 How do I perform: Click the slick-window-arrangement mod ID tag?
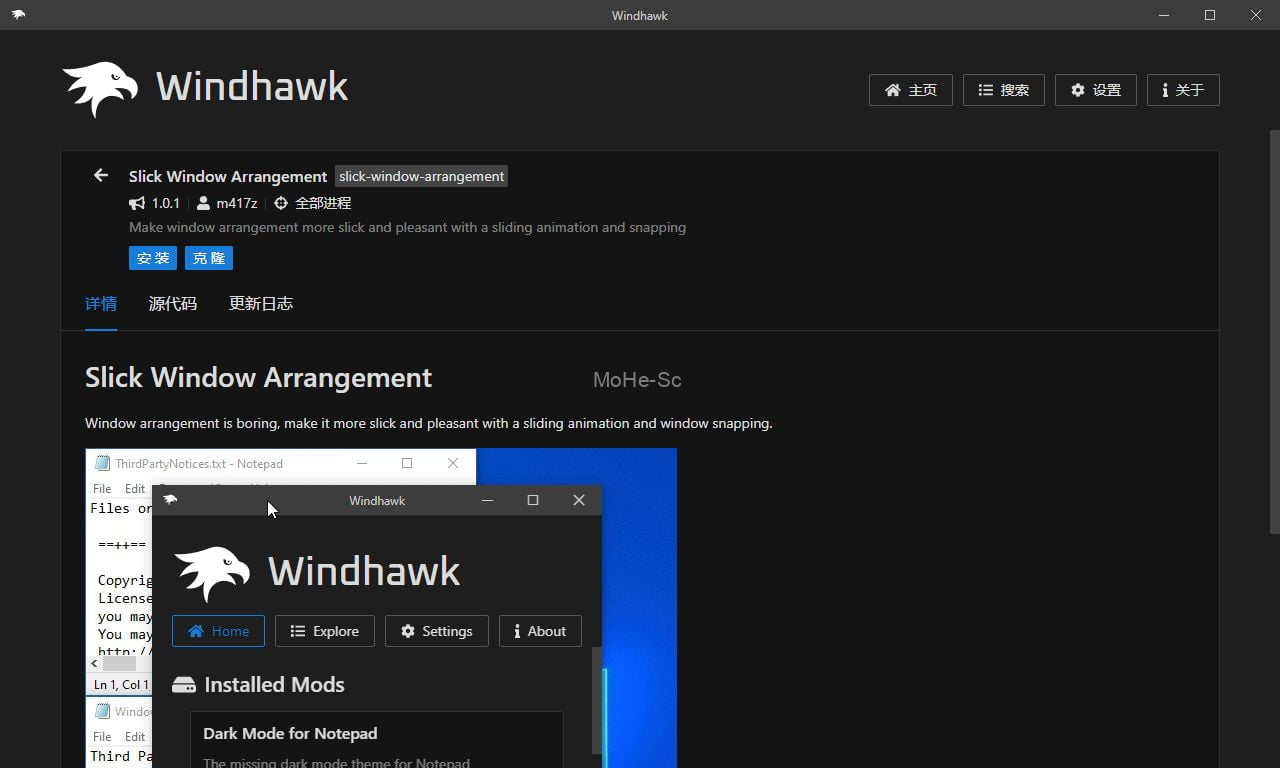[421, 176]
